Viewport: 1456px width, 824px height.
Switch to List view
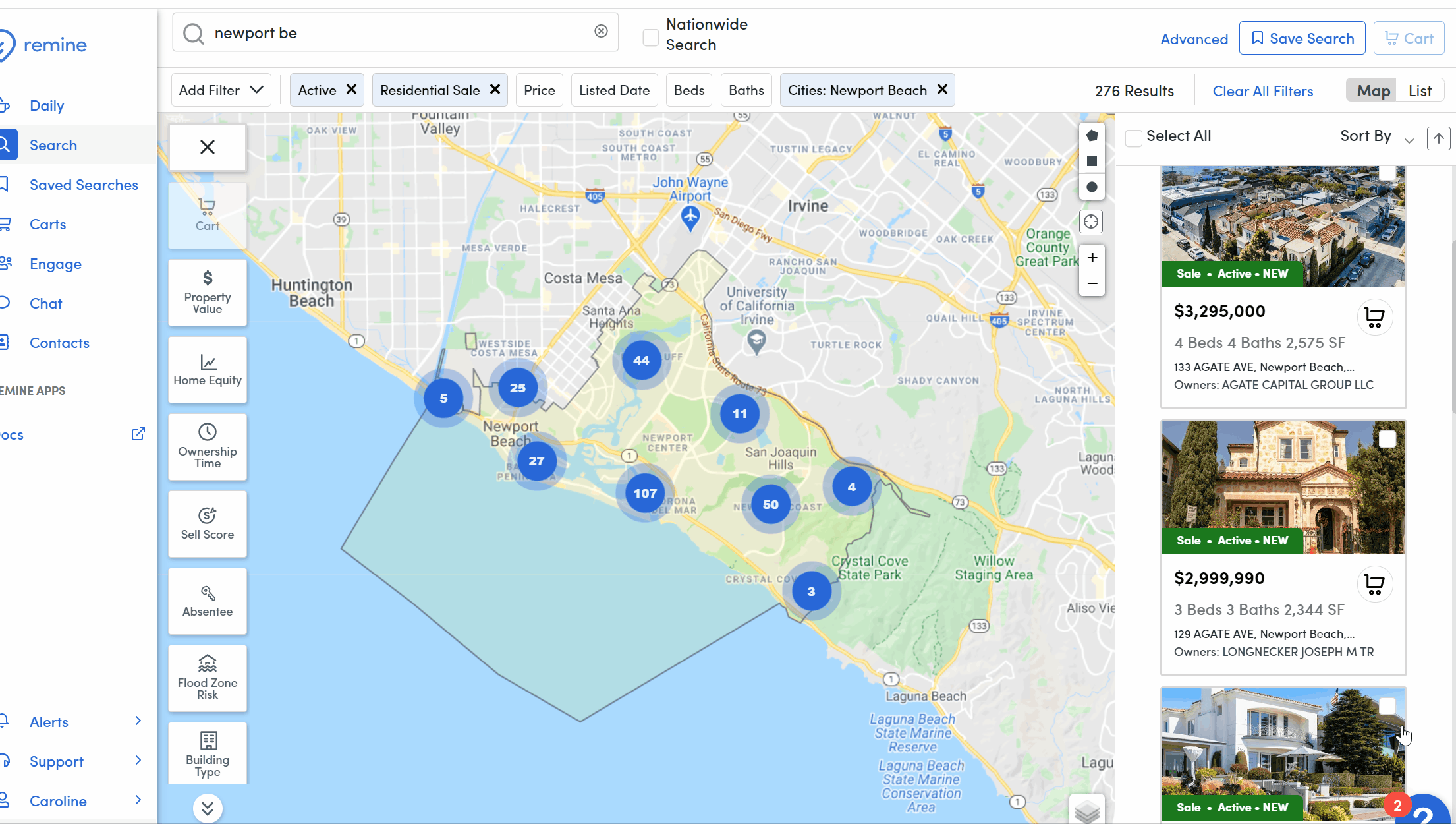(x=1420, y=90)
